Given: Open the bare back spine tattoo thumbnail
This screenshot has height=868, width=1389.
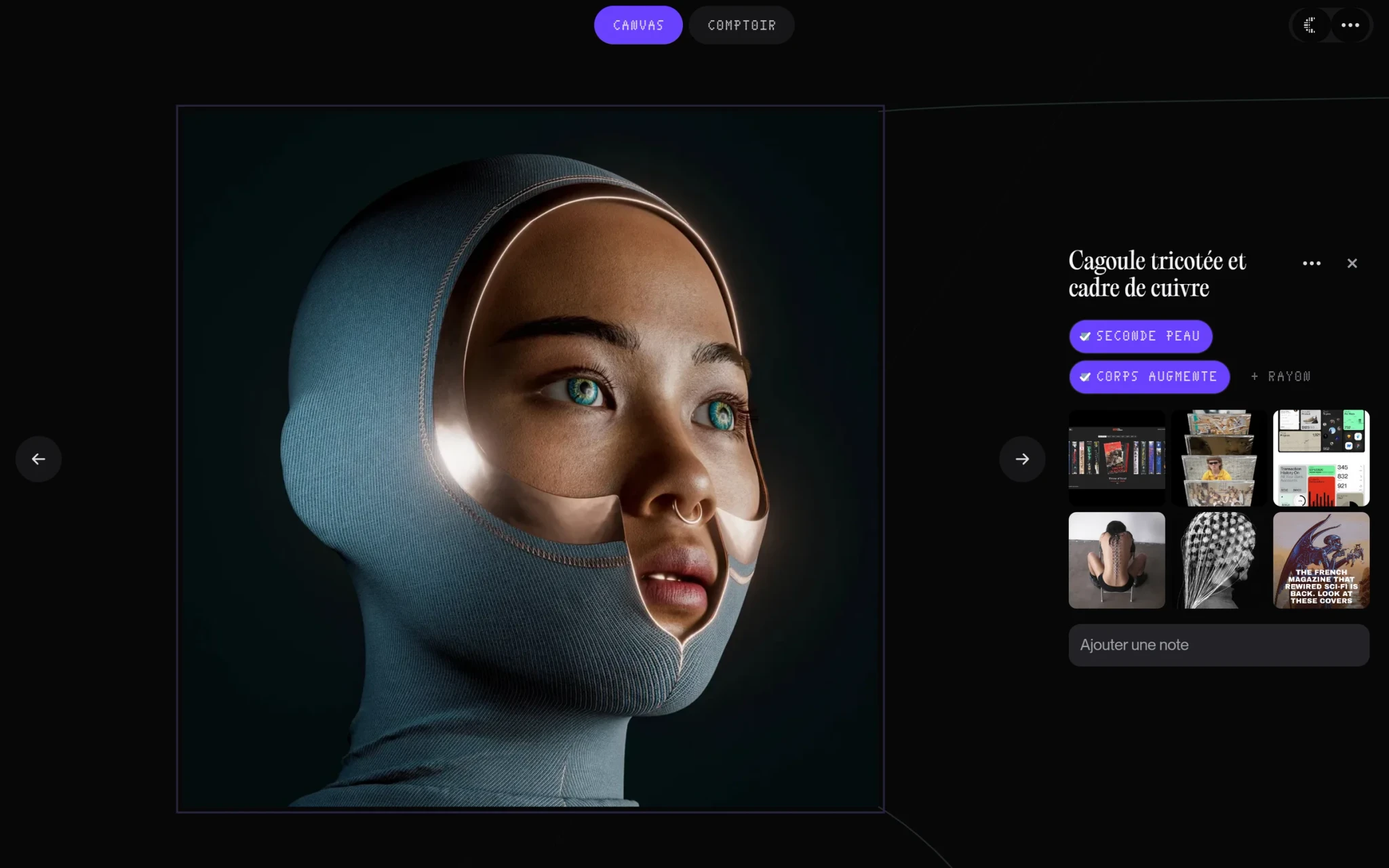Looking at the screenshot, I should pyautogui.click(x=1116, y=560).
